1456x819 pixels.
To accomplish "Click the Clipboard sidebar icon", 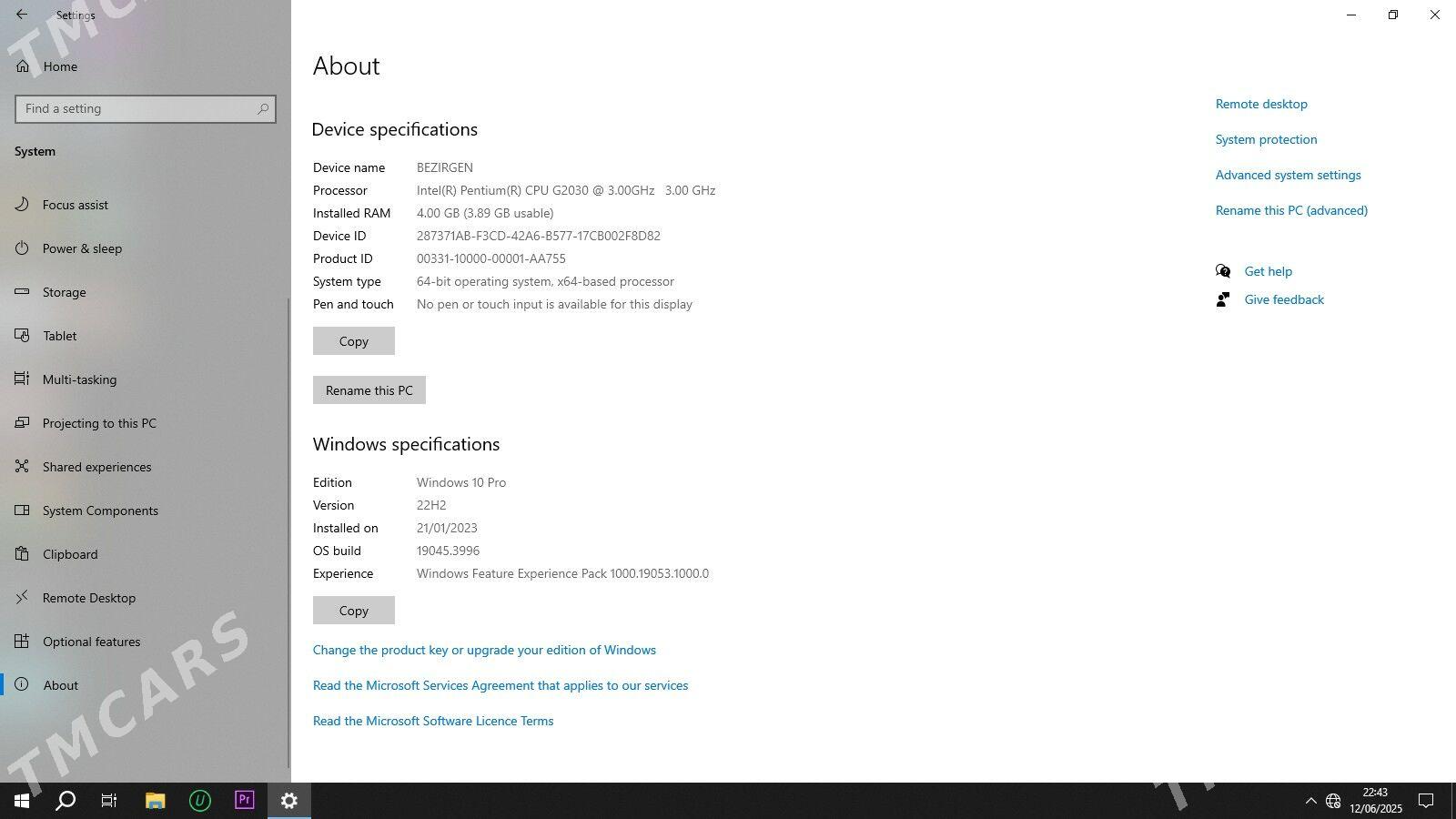I will point(23,554).
